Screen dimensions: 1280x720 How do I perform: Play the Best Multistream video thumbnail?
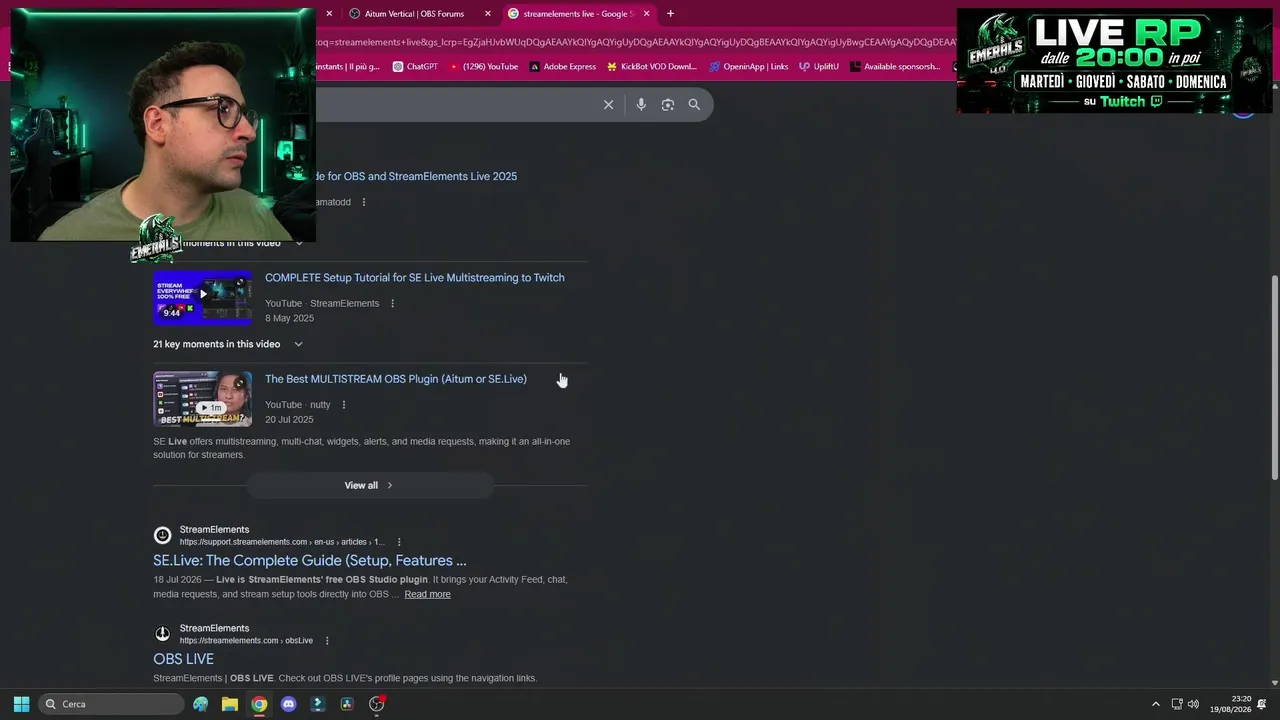point(202,399)
